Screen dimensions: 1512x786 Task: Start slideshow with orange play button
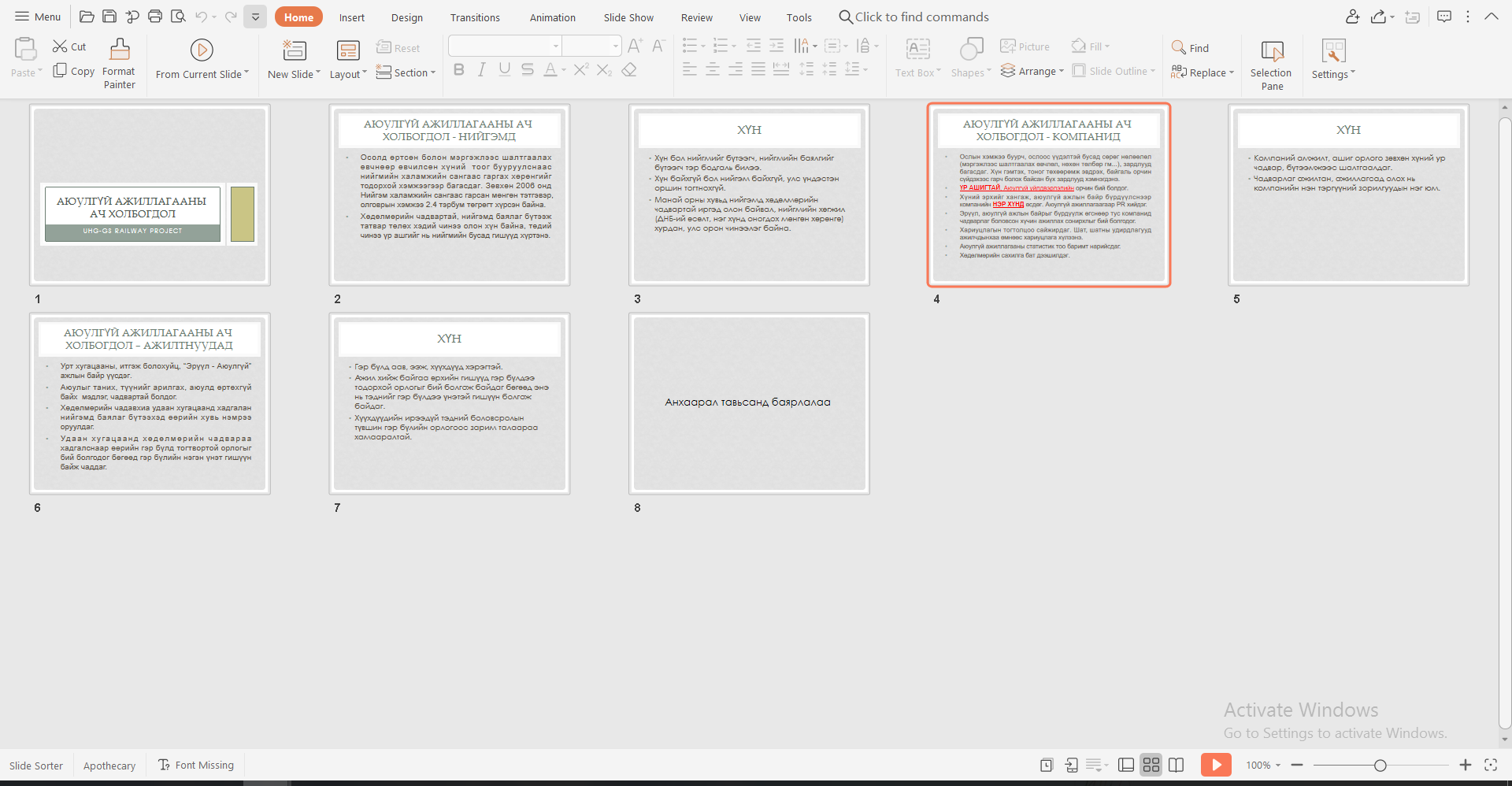coord(1215,765)
